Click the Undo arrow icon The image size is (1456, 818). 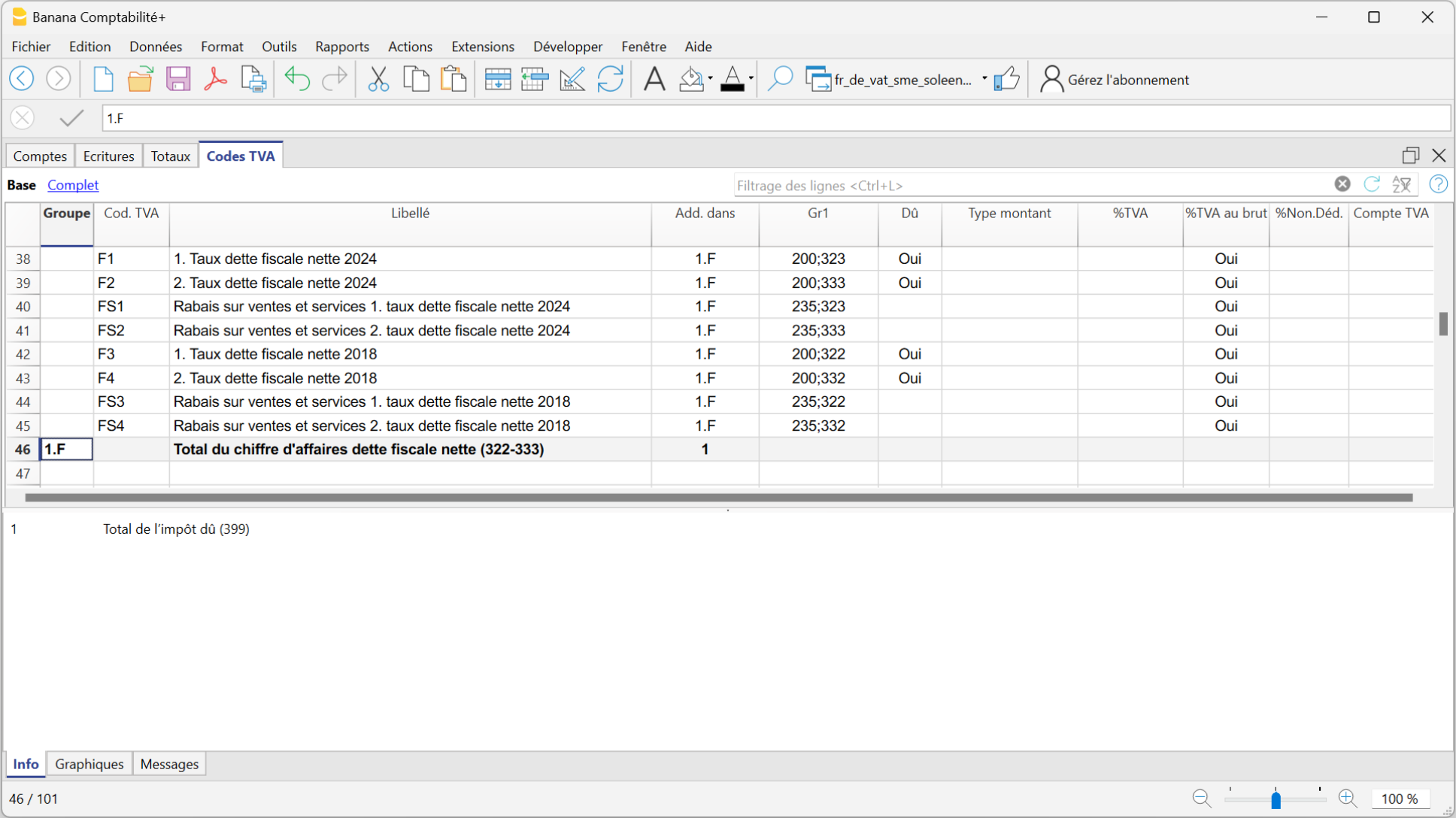[297, 79]
